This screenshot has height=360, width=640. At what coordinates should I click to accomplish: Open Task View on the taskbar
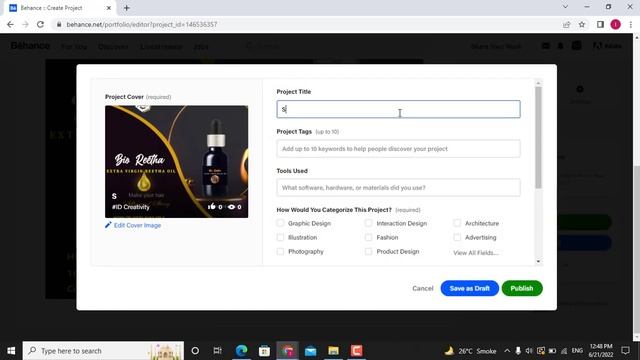(218, 351)
